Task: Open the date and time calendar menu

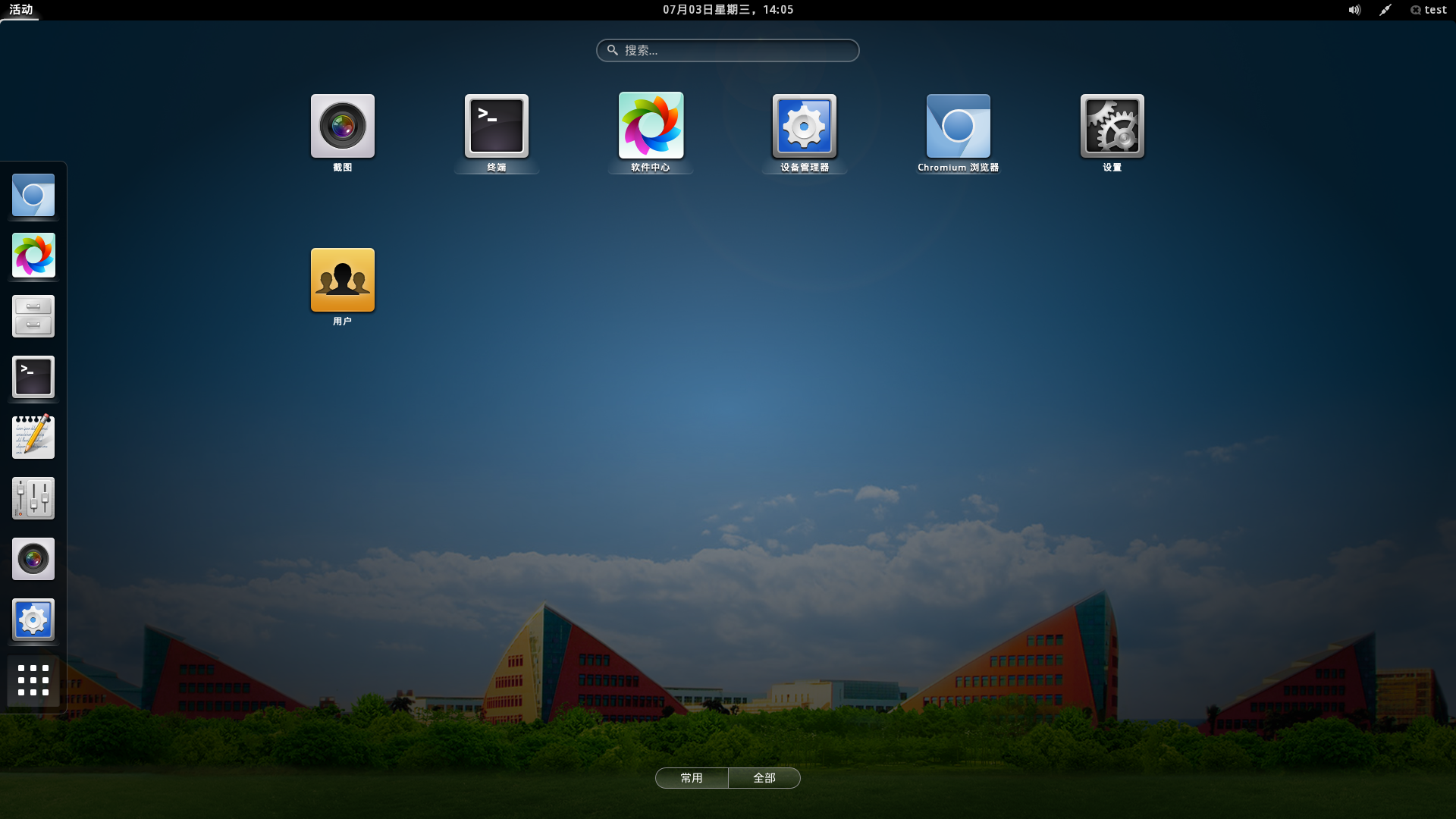Action: pyautogui.click(x=728, y=10)
